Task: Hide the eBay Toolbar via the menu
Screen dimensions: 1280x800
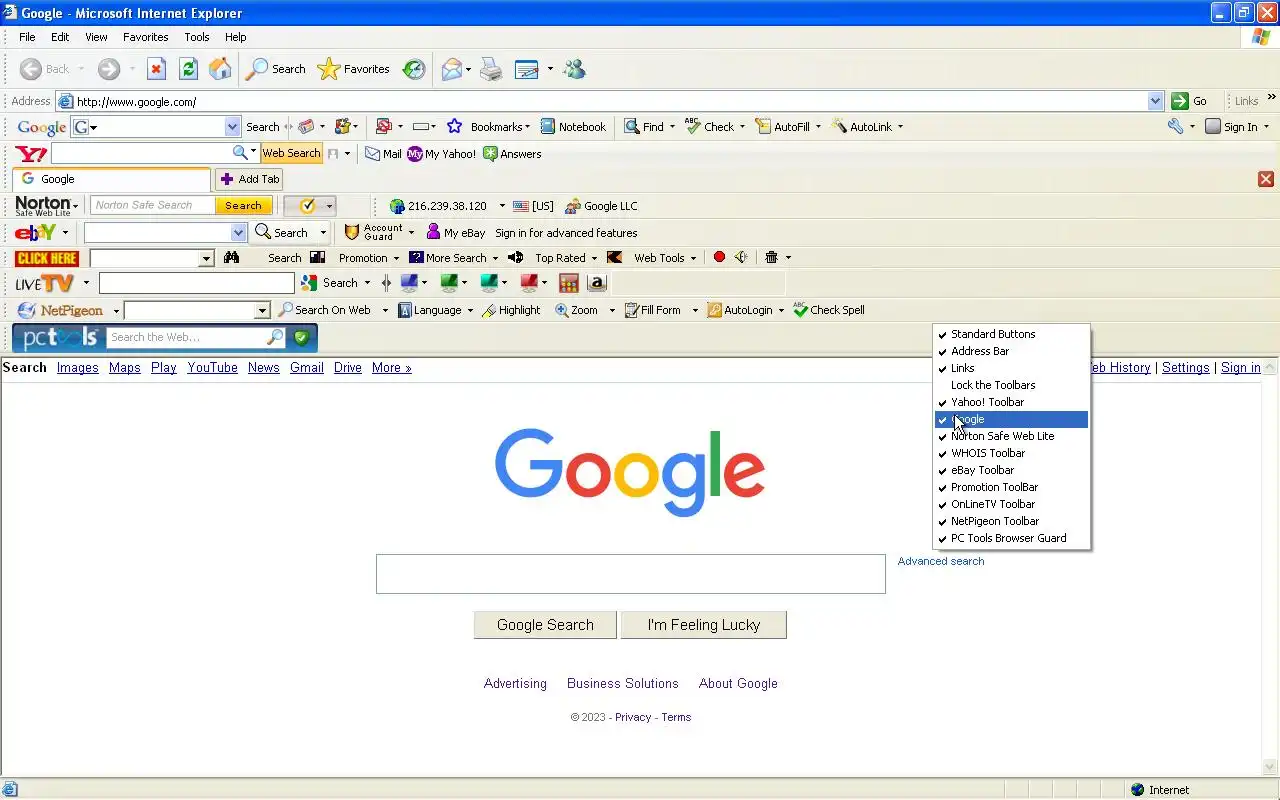Action: pos(1012,470)
